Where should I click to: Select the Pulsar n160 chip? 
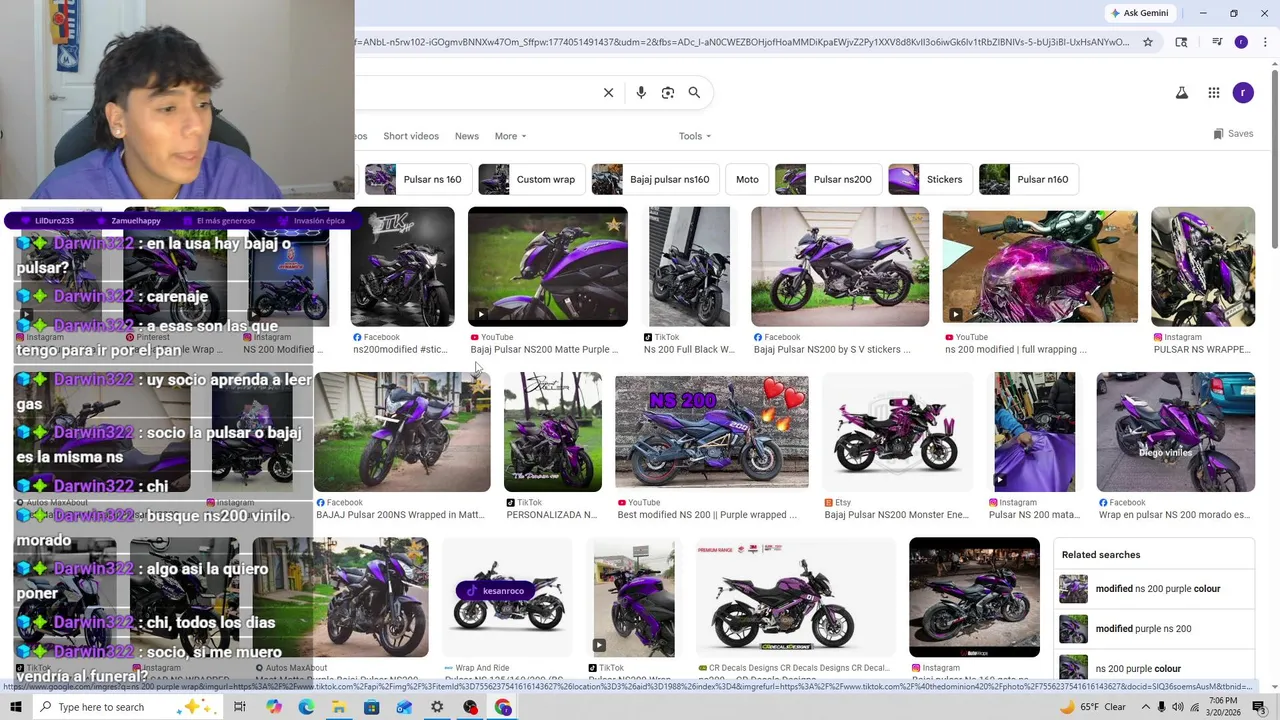[x=1027, y=180]
